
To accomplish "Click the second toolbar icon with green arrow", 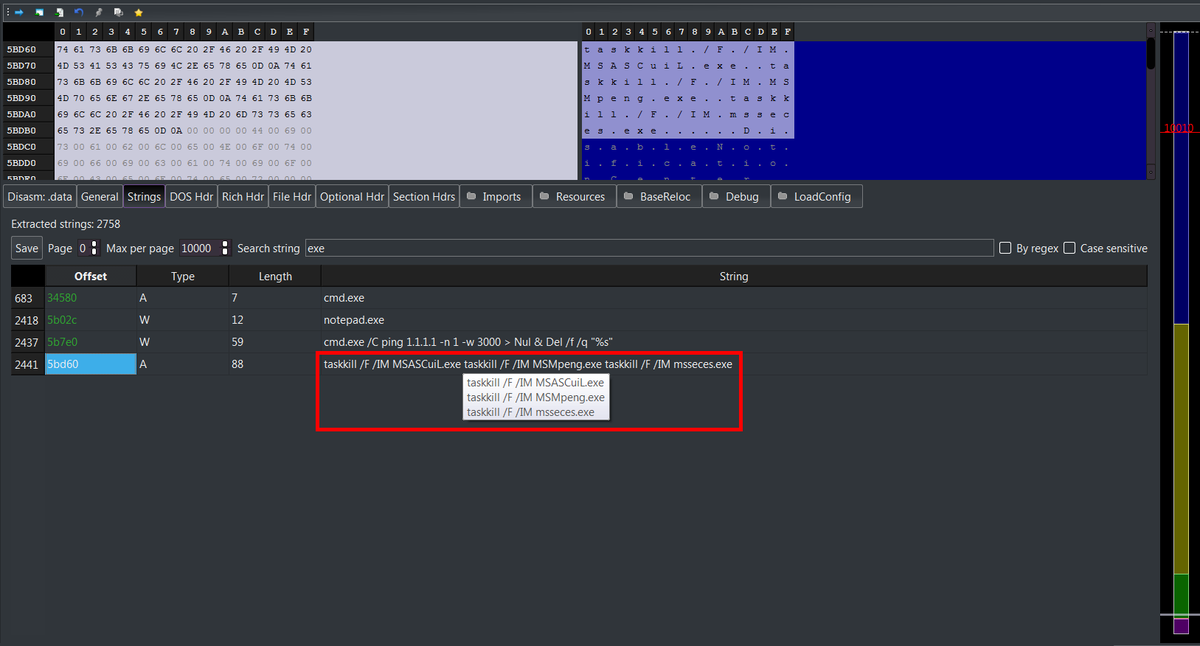I will tap(39, 12).
